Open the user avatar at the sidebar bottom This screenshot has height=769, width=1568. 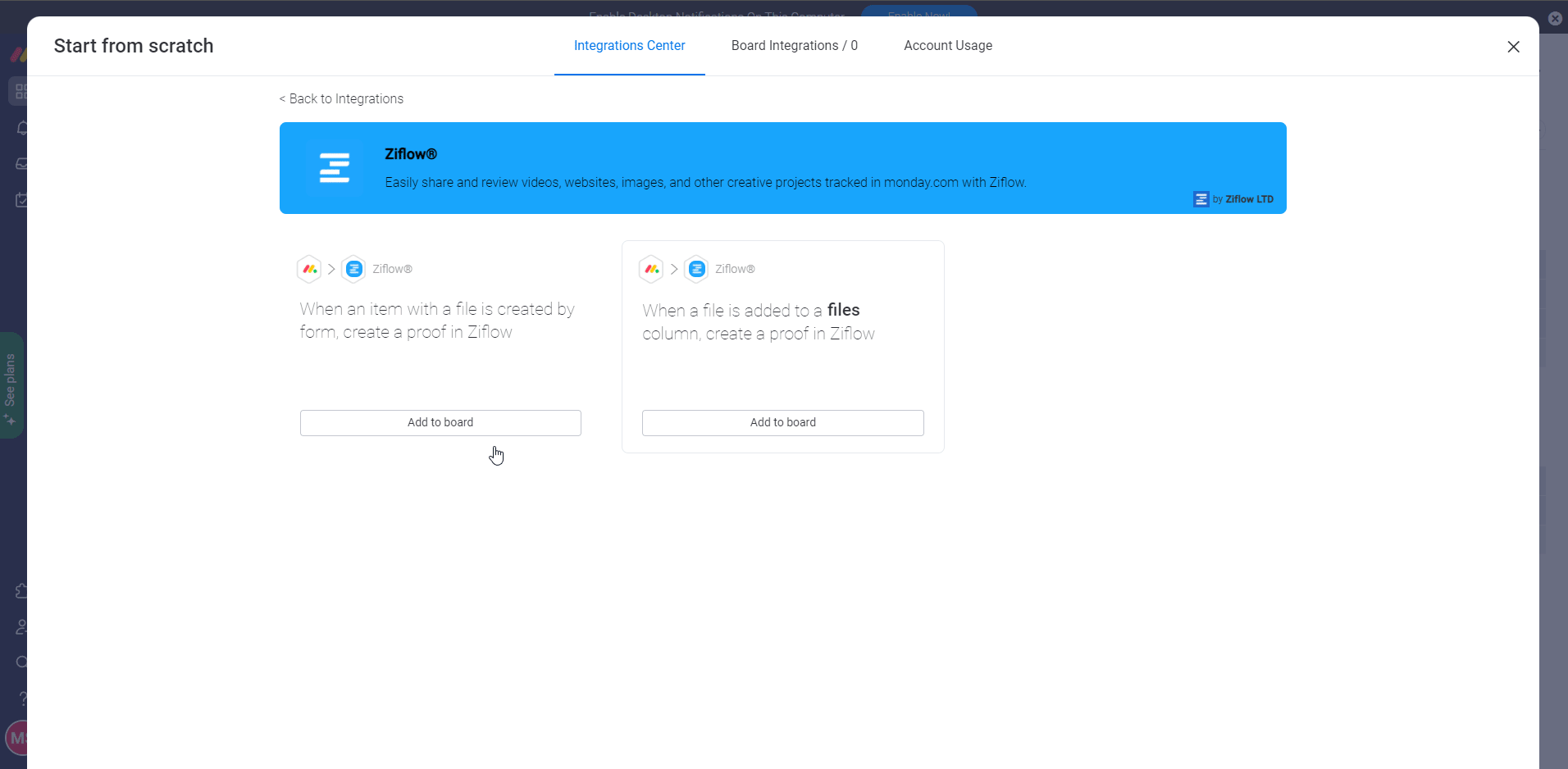coord(18,738)
